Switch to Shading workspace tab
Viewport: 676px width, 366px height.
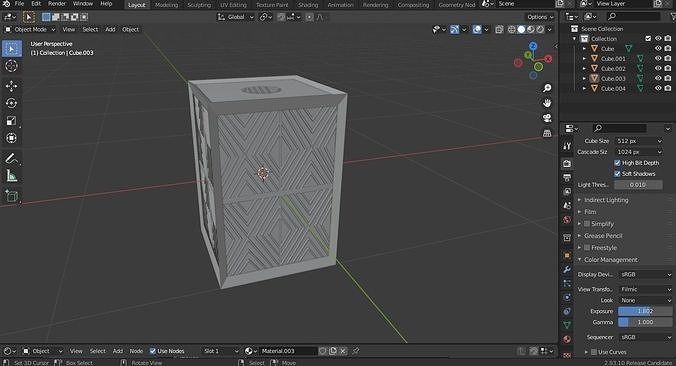pyautogui.click(x=308, y=5)
